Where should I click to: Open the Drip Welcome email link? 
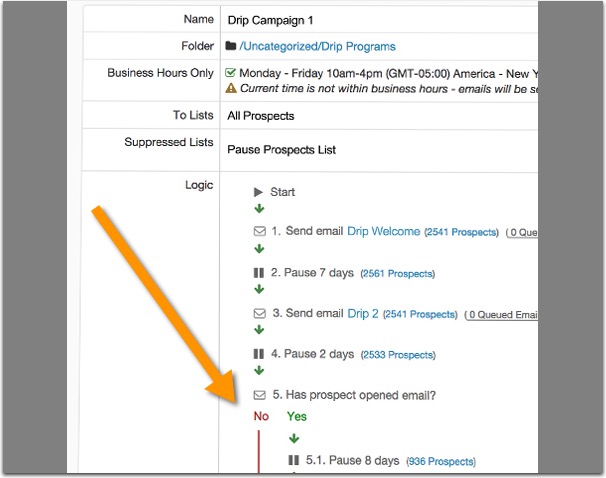[383, 232]
